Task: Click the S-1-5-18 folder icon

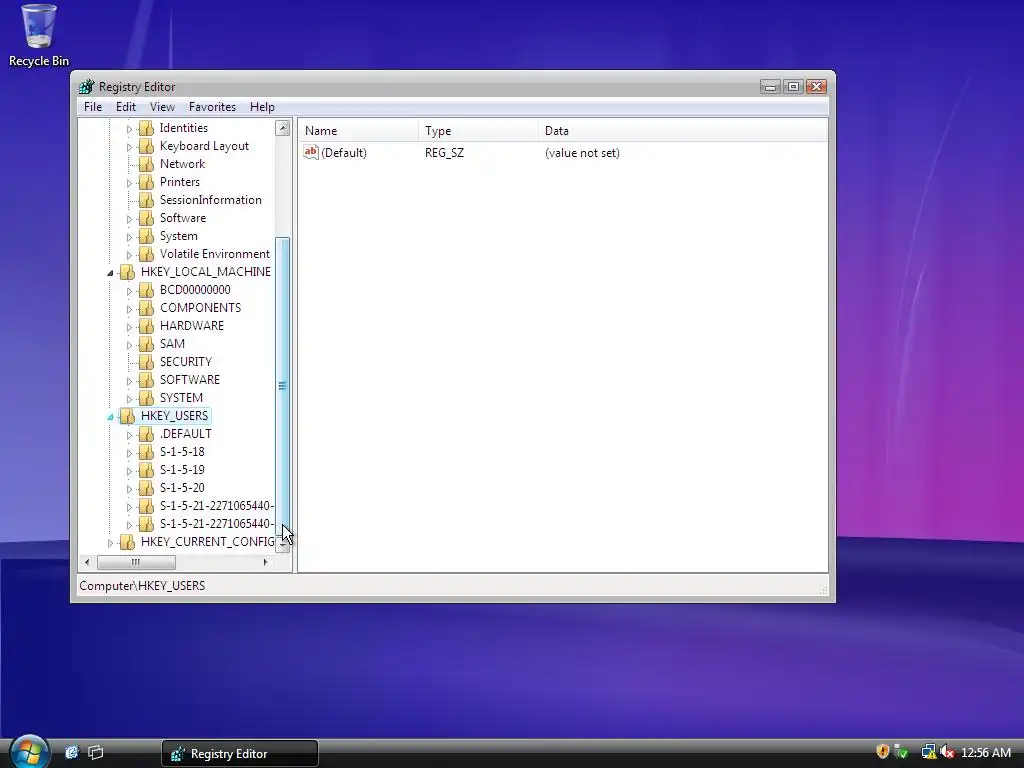Action: click(146, 452)
